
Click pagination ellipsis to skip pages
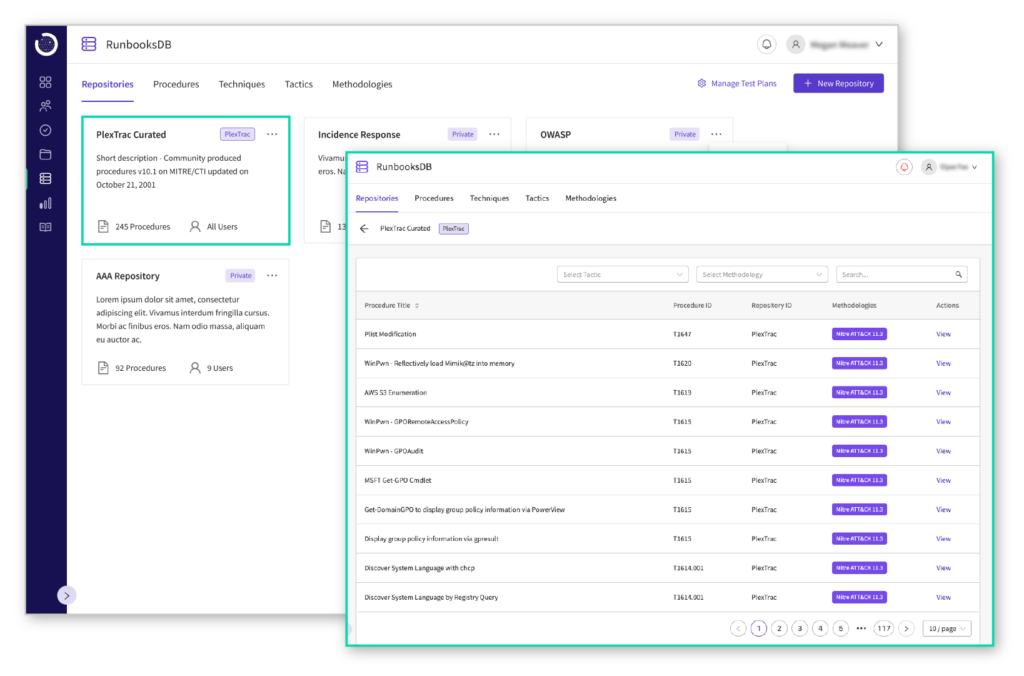click(x=861, y=628)
